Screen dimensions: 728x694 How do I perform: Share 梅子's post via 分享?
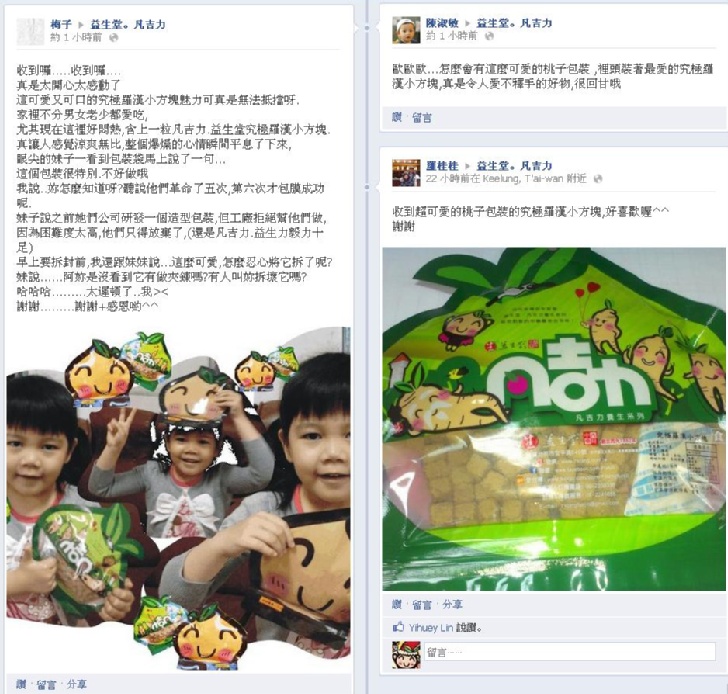(77, 684)
